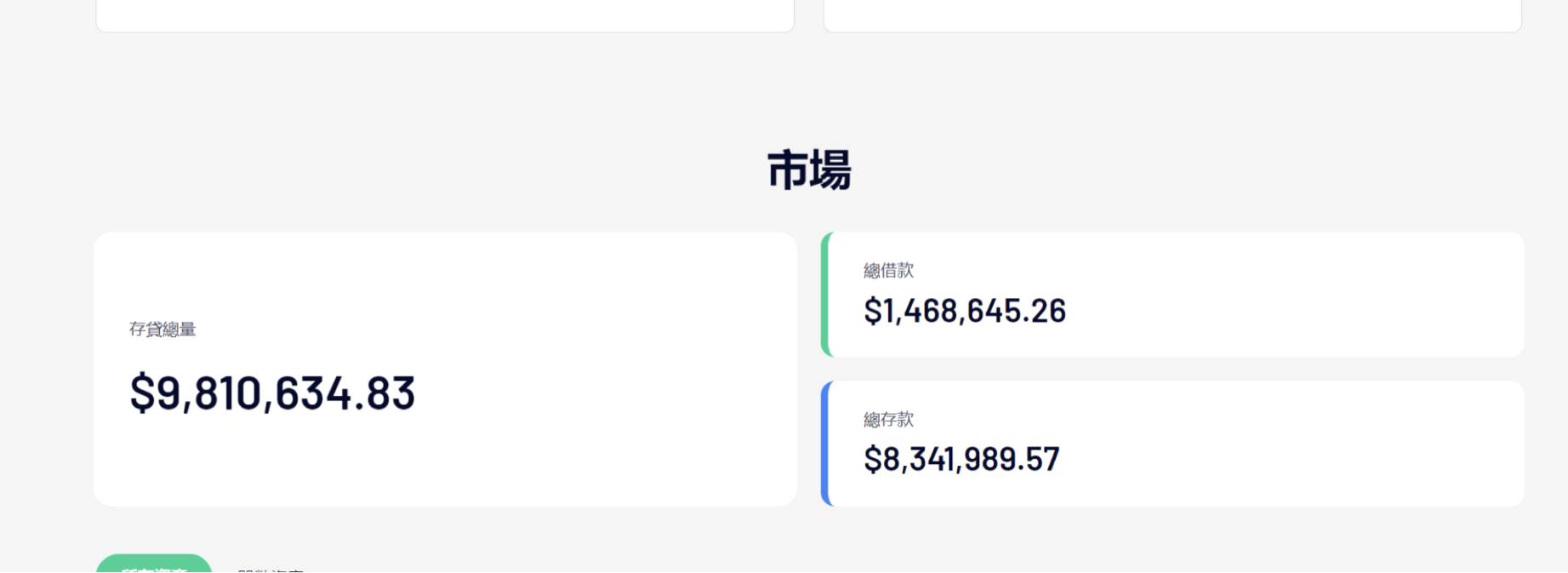Click the partially visible top-left card
1568x573 pixels.
[x=445, y=15]
